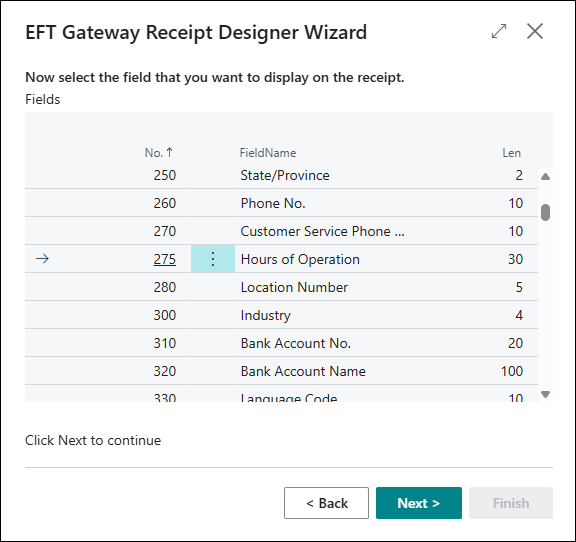Screen dimensions: 576x542
Task: Click the Len value 5 for Location Number
Action: (x=519, y=287)
